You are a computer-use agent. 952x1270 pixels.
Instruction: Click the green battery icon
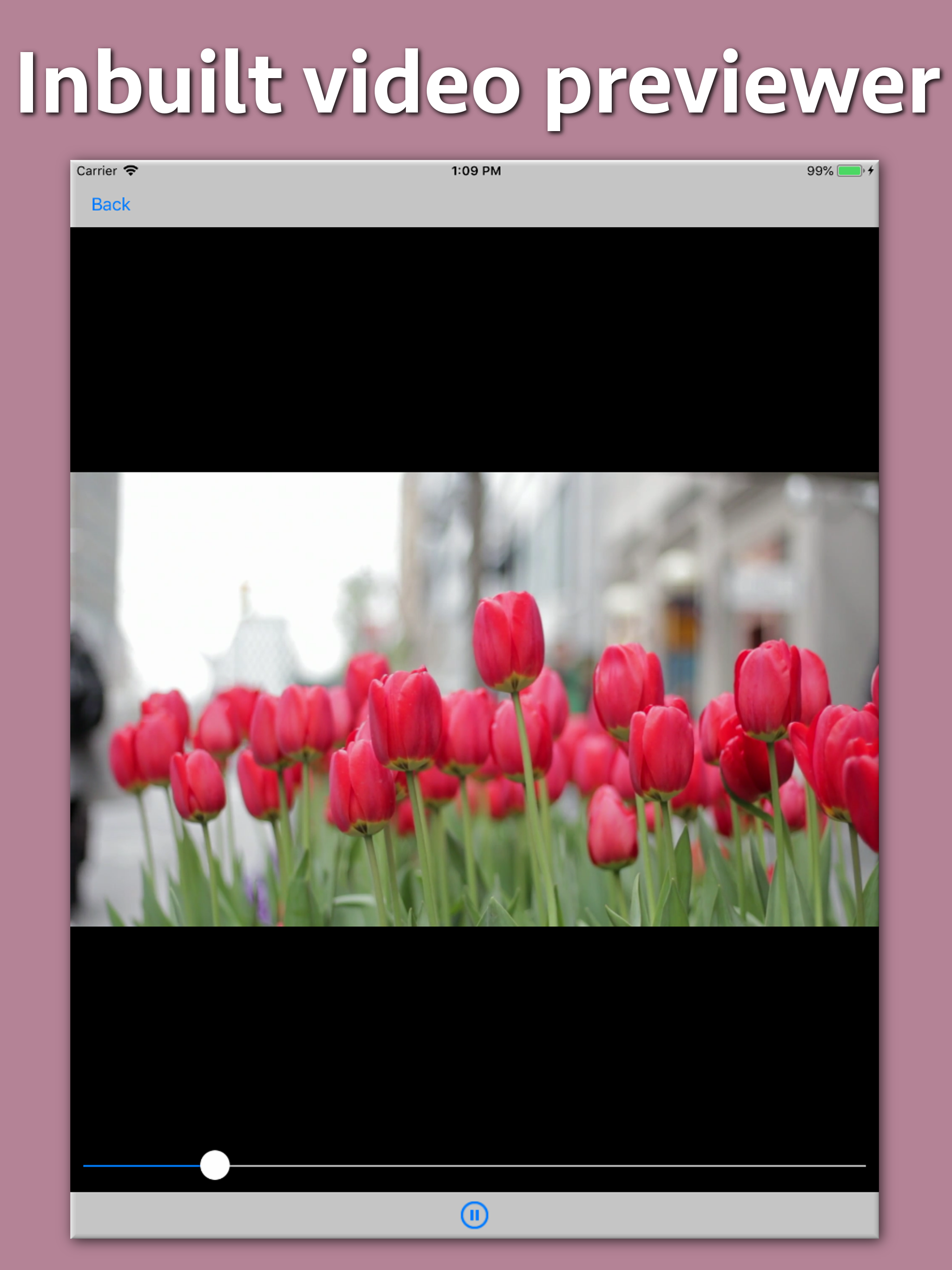(850, 171)
